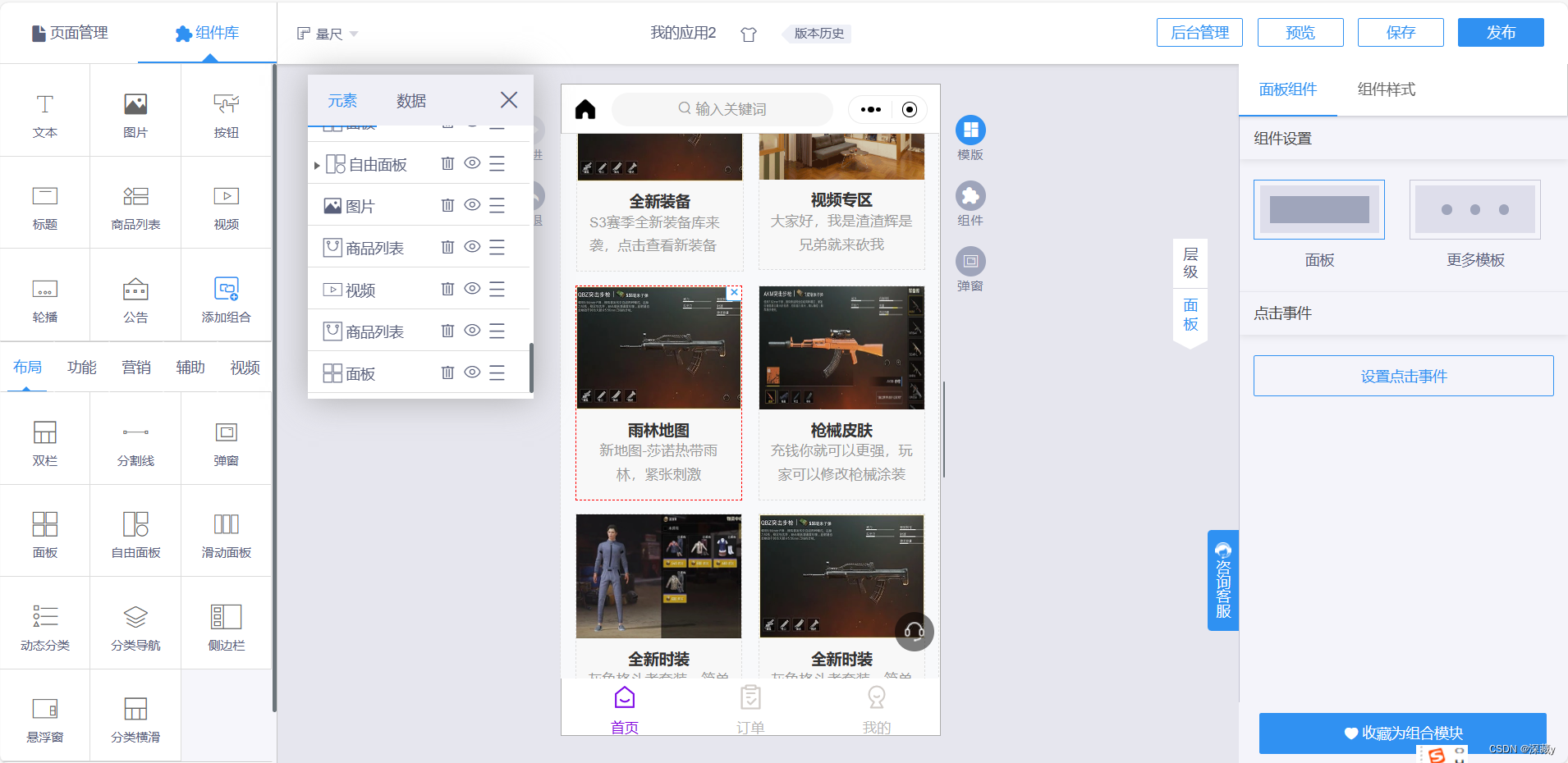1568x763 pixels.
Task: Add a 滑动面板 sliding panel
Action: (x=227, y=535)
